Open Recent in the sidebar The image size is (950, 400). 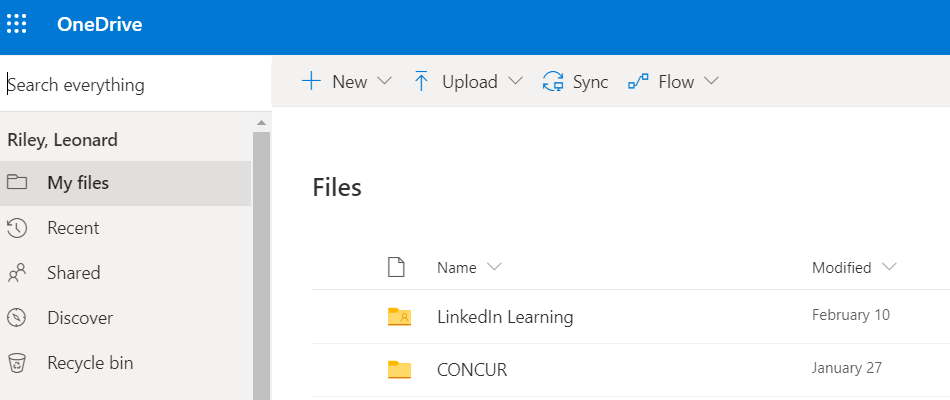[x=125, y=228]
